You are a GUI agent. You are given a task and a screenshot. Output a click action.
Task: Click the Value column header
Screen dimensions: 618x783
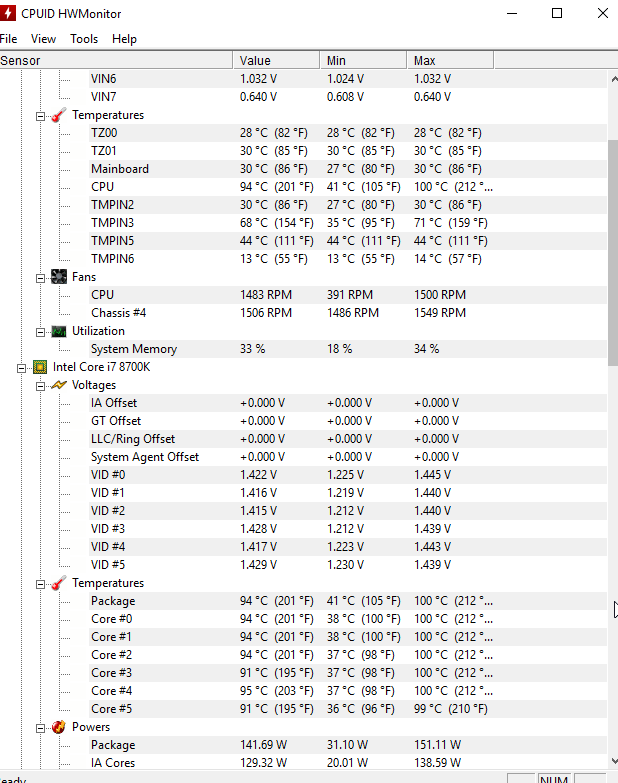[277, 60]
